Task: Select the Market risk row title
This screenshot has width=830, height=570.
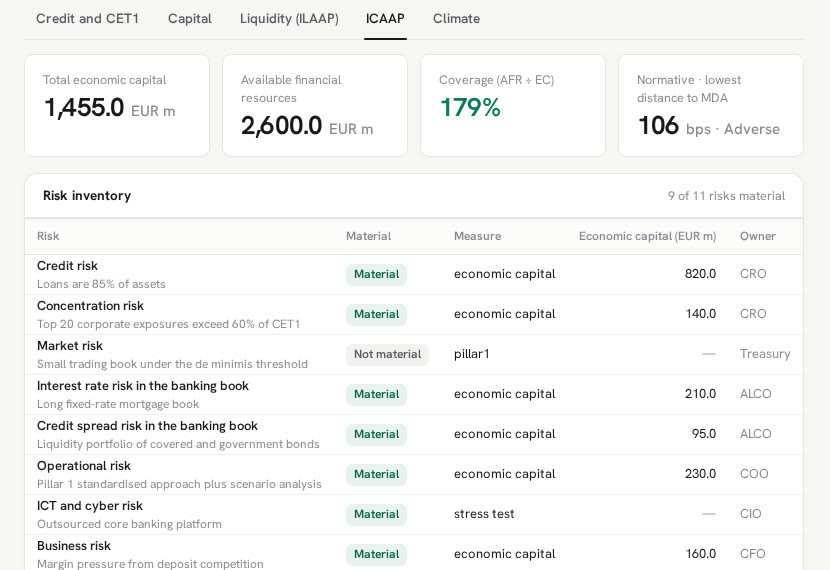Action: click(x=70, y=346)
